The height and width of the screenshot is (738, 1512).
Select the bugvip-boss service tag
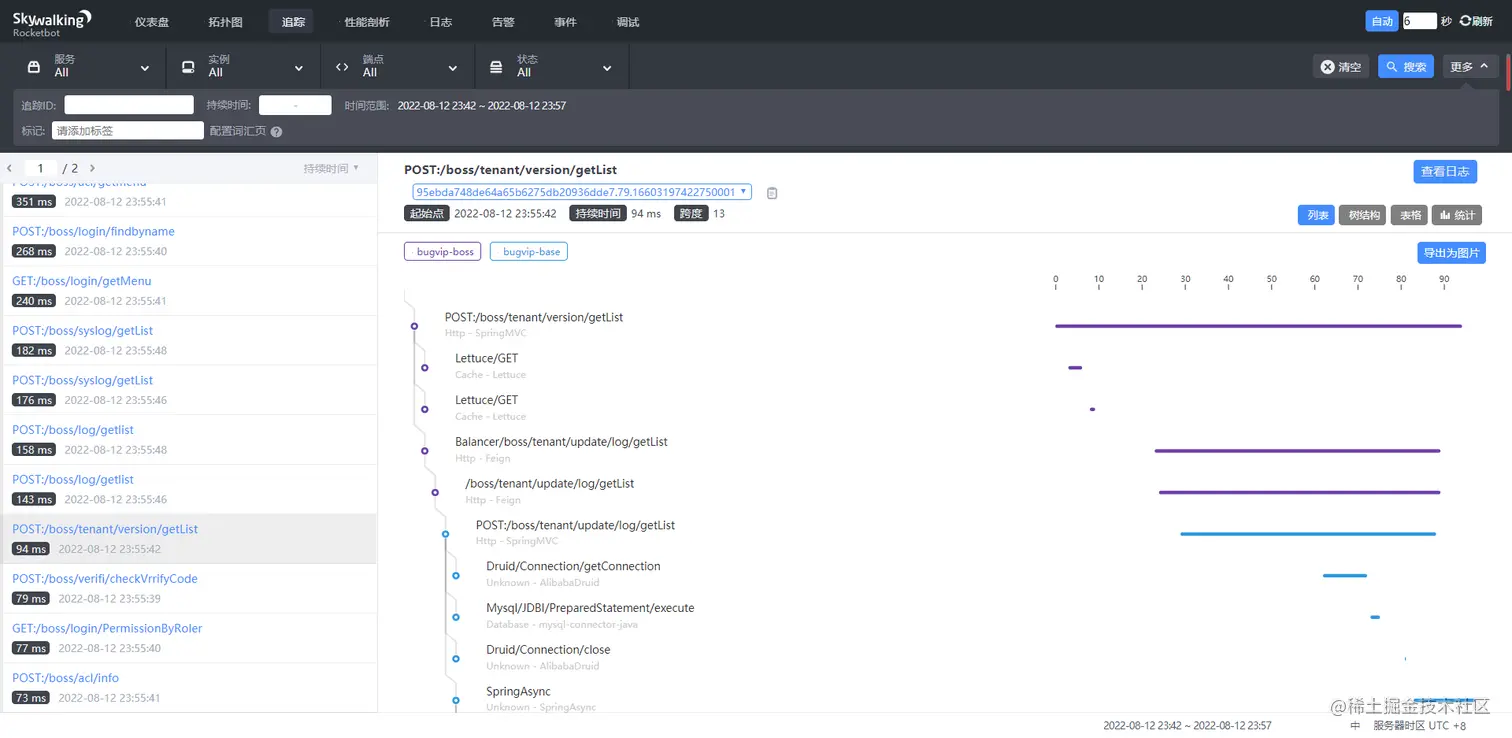[x=443, y=252]
